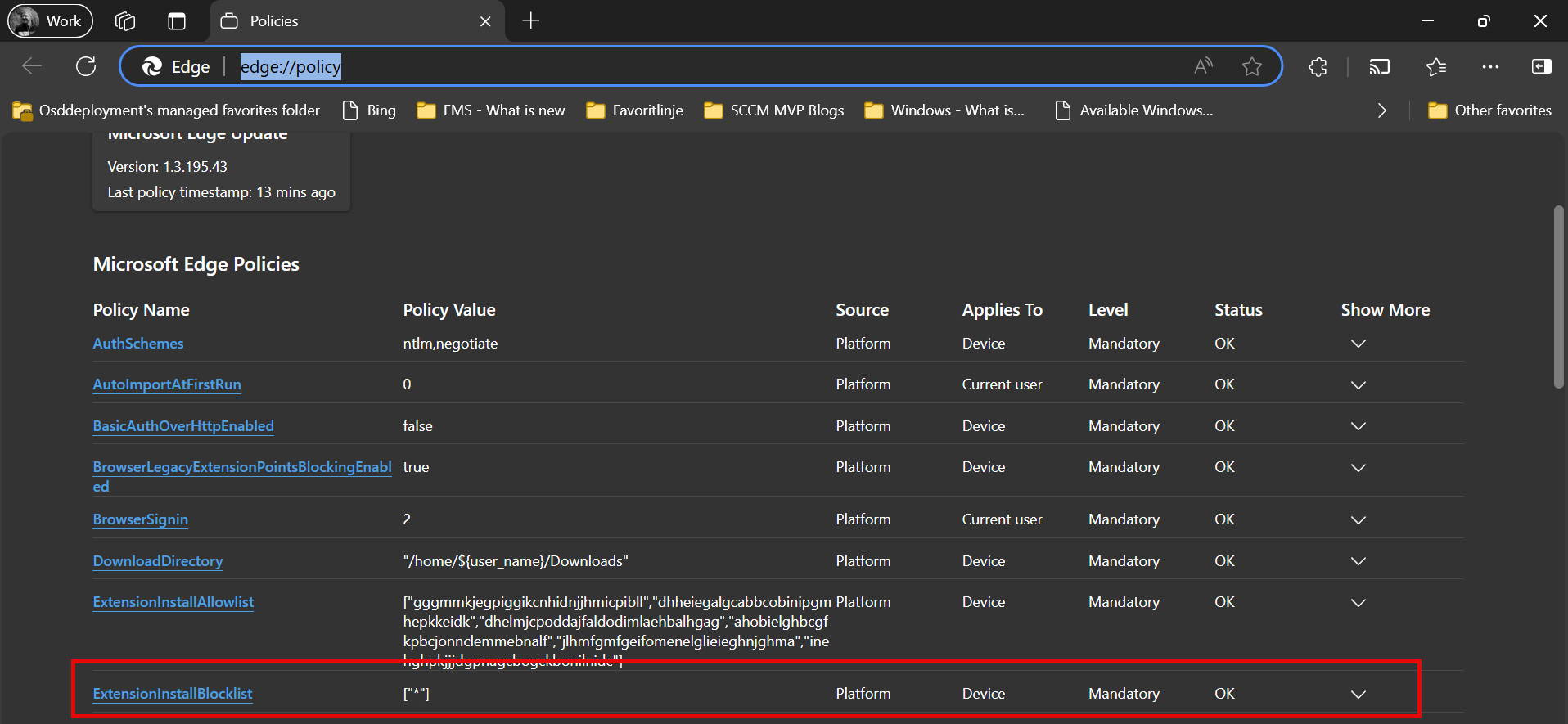
Task: Toggle the sidebar icon at toolbar right
Action: (x=1541, y=67)
